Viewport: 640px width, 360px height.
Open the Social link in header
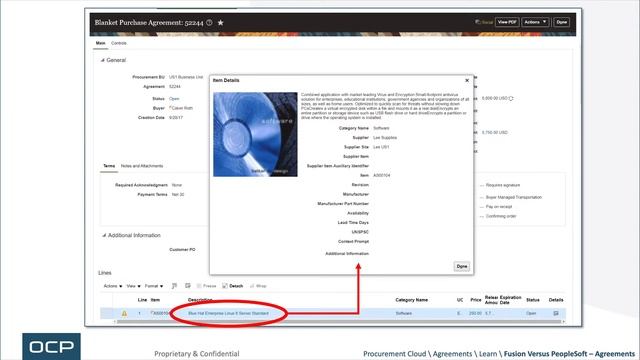tap(484, 22)
